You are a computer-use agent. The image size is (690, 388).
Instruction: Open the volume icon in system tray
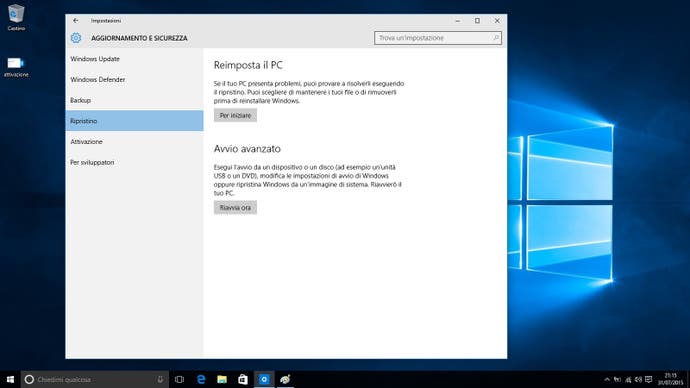[638, 379]
